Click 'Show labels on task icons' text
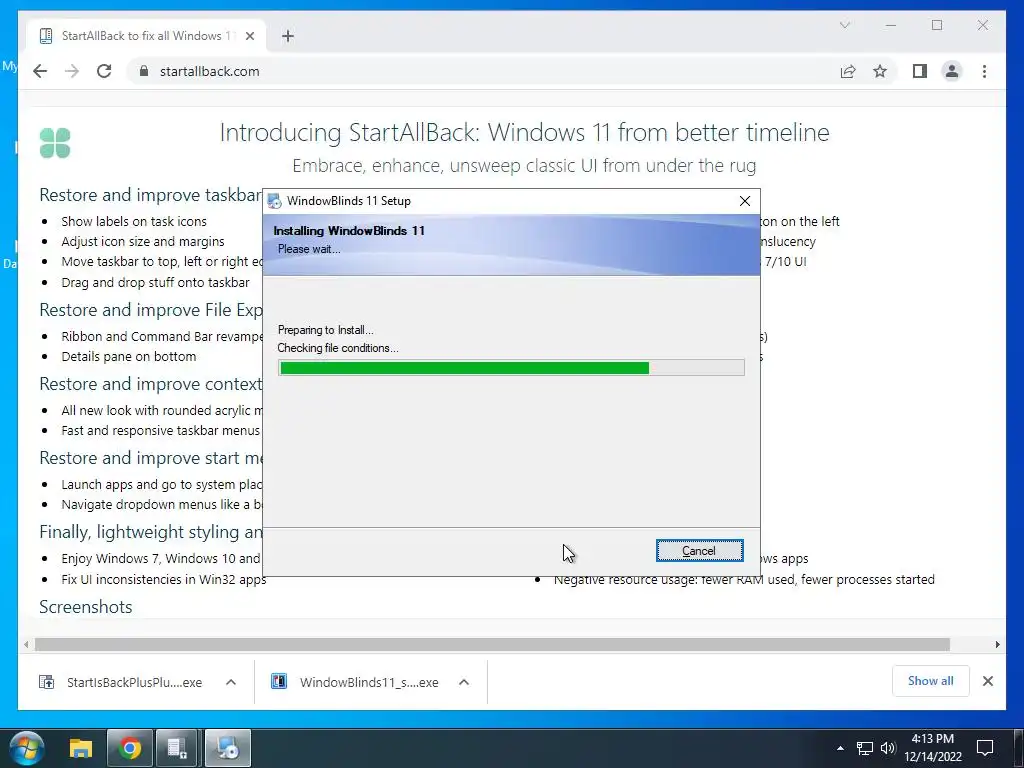 134,221
